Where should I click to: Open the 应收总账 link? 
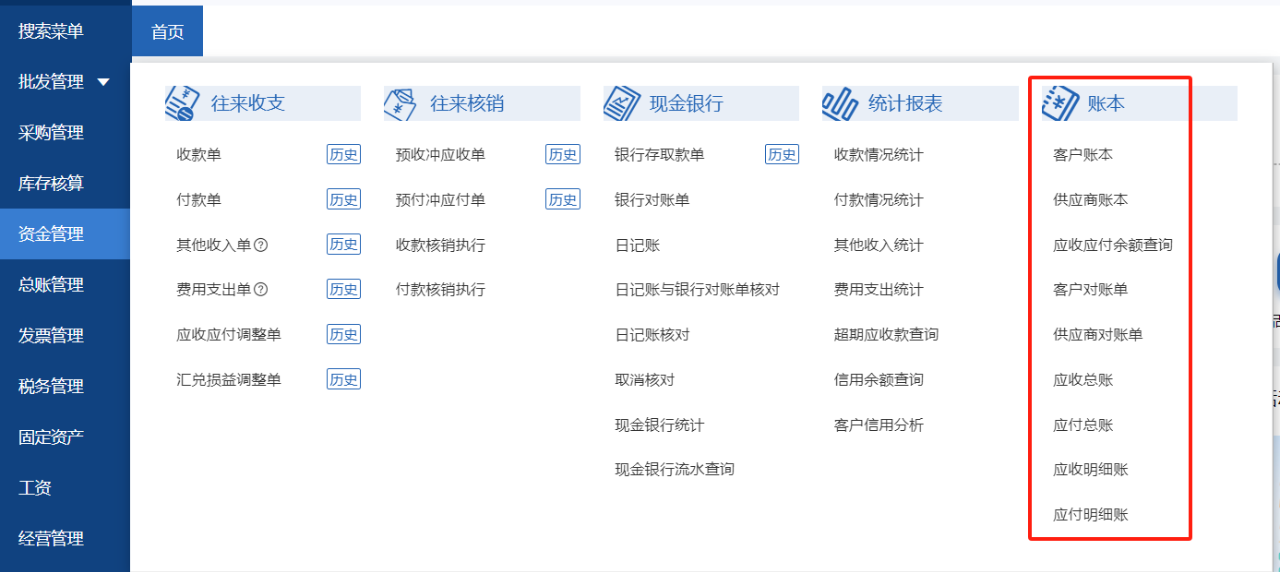click(1083, 380)
